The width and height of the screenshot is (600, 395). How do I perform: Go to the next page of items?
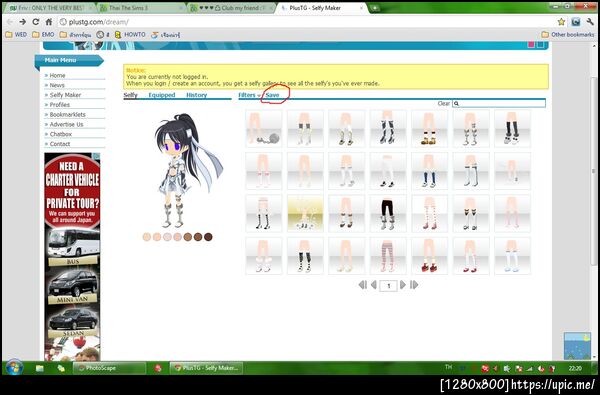pyautogui.click(x=403, y=285)
